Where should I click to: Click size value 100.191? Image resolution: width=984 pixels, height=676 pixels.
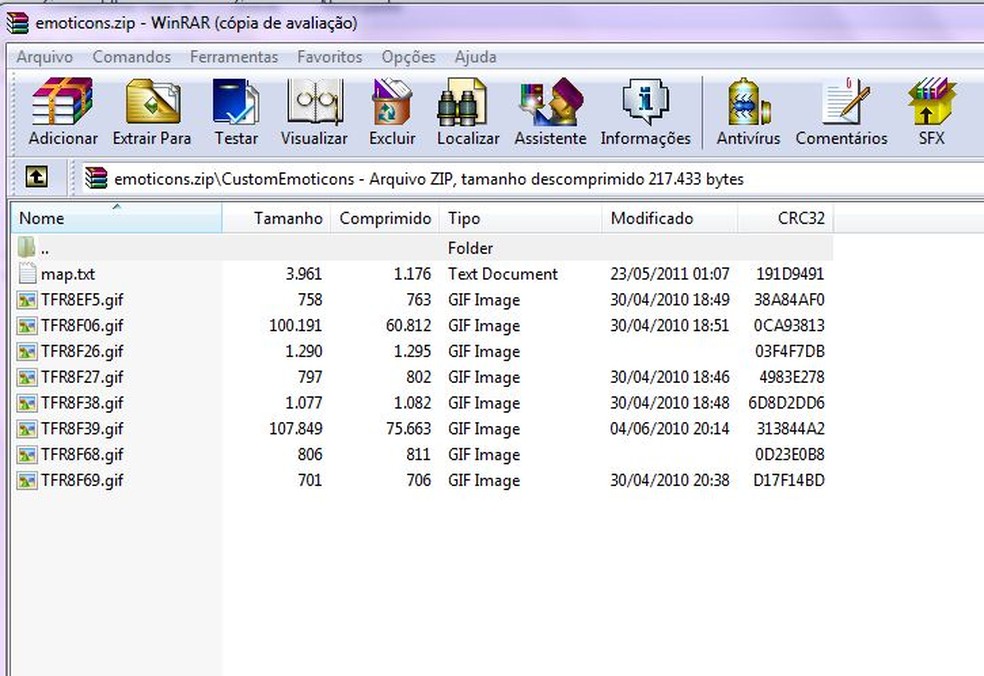click(x=296, y=325)
